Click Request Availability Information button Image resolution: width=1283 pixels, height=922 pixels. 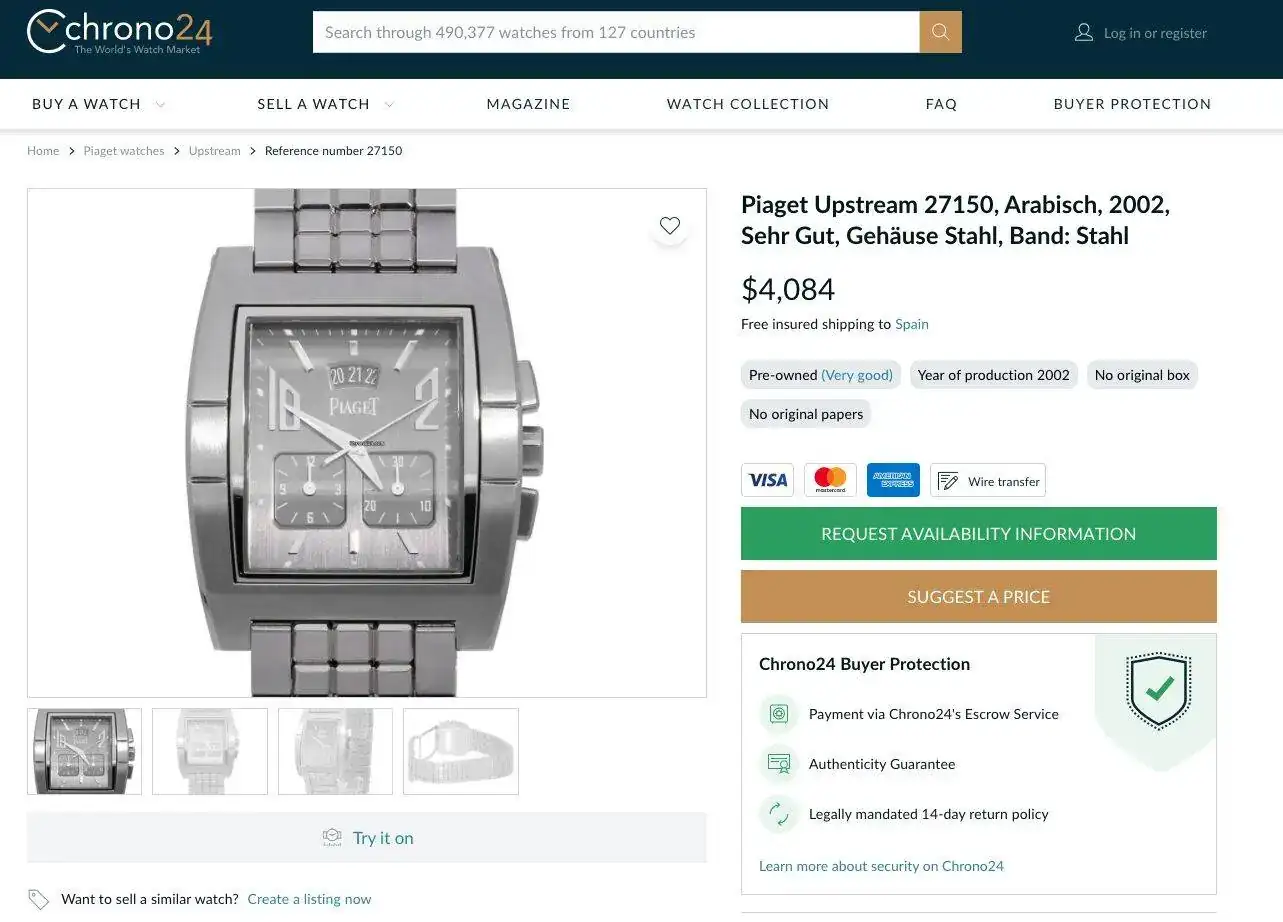[x=978, y=534]
